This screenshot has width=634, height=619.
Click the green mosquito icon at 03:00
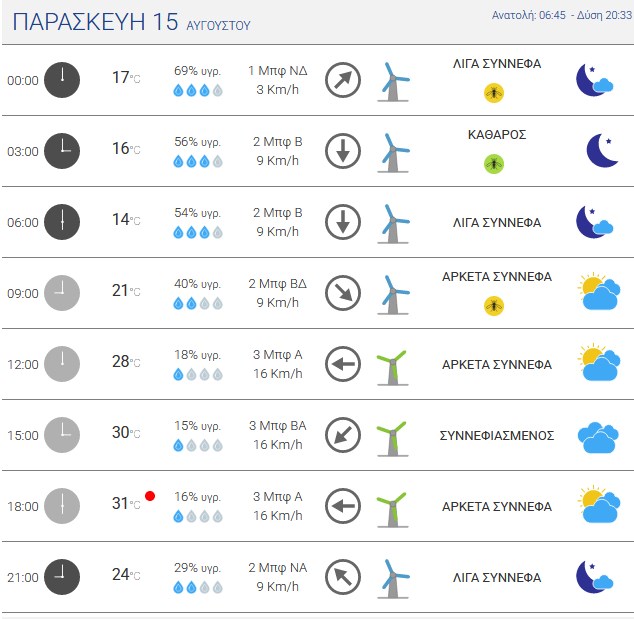coord(494,164)
